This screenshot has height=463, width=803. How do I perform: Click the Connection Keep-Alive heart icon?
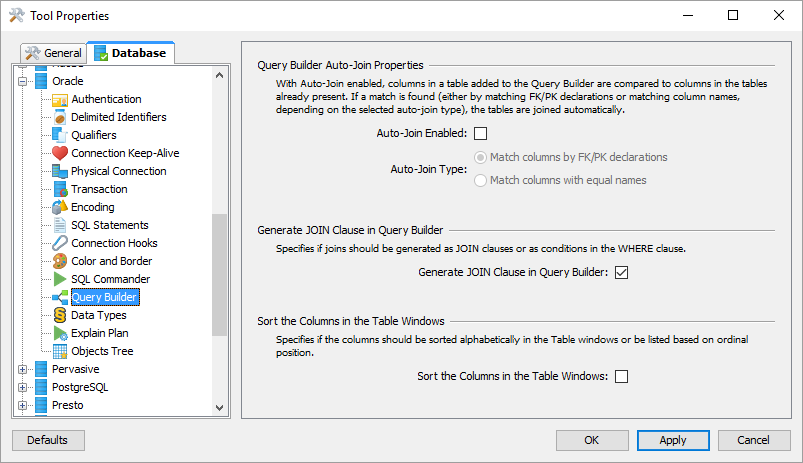[x=59, y=153]
